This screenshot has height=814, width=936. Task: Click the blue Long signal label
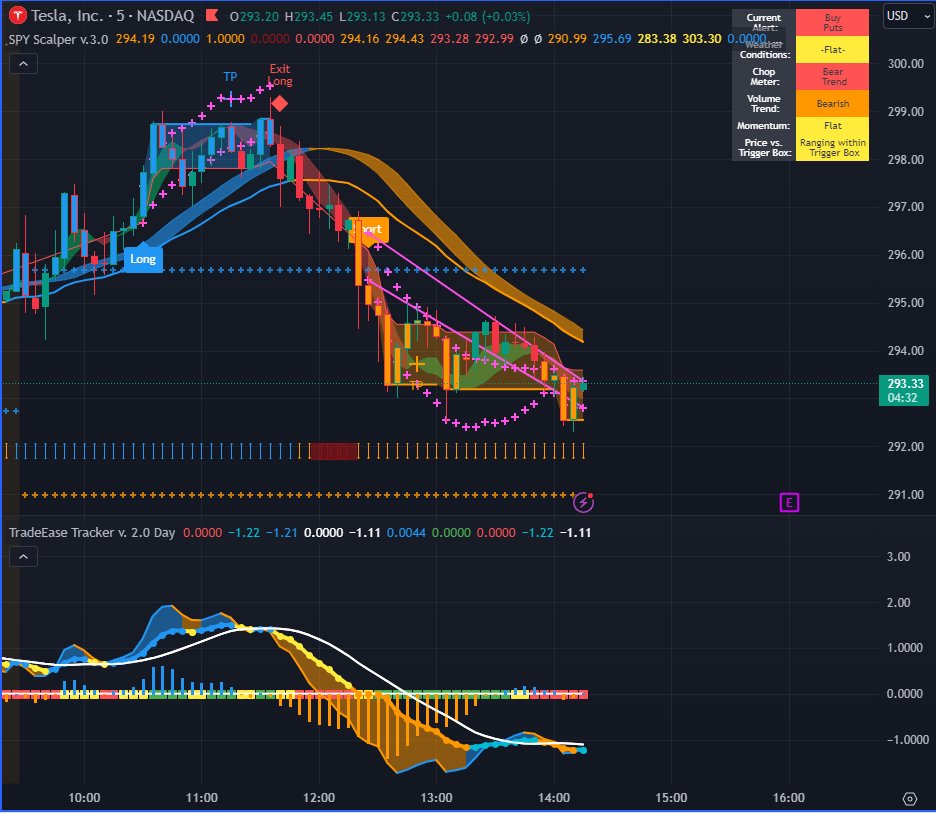(143, 258)
